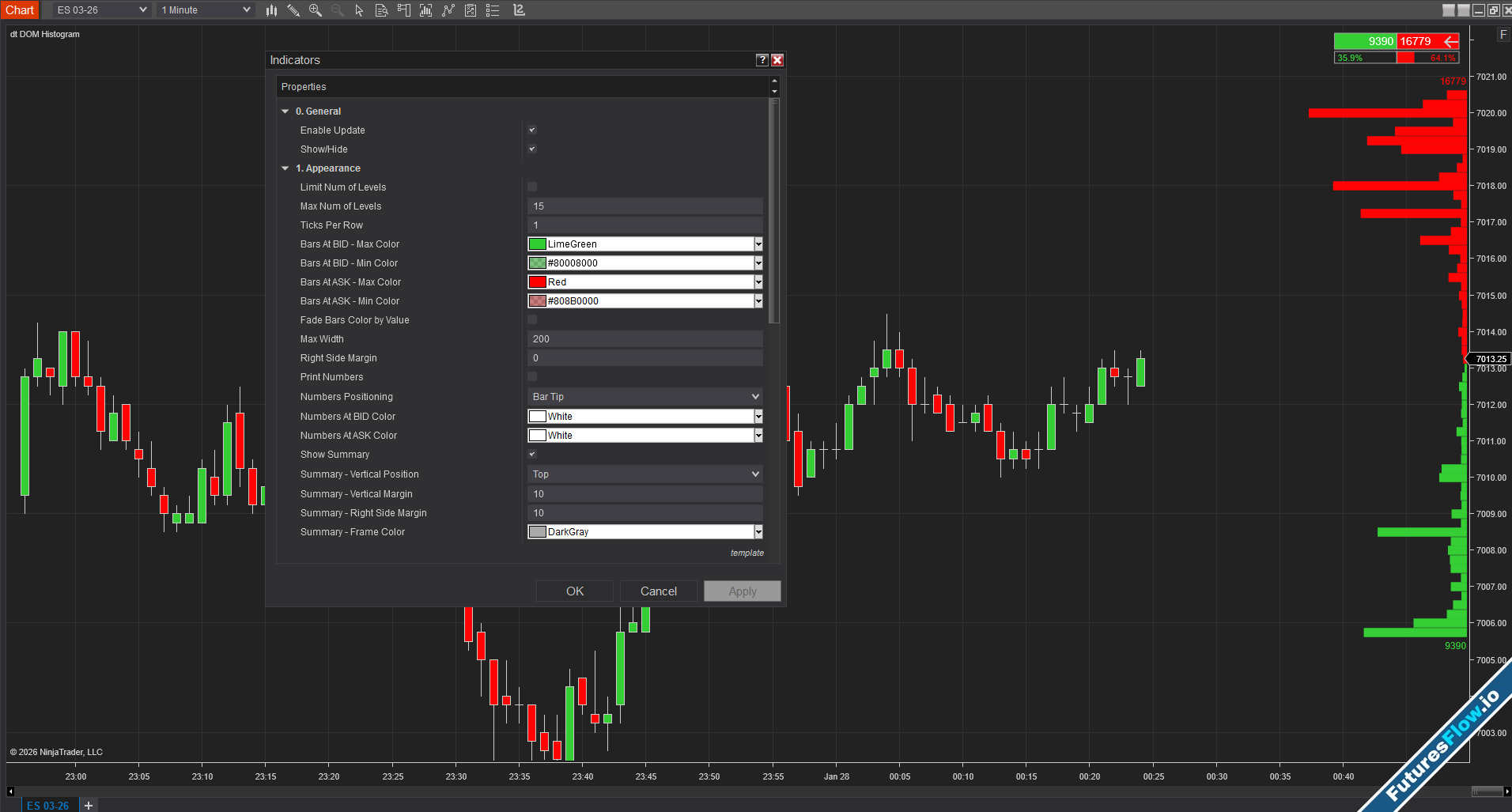Uncheck the Enable Update checkbox
This screenshot has width=1512, height=812.
pos(532,130)
